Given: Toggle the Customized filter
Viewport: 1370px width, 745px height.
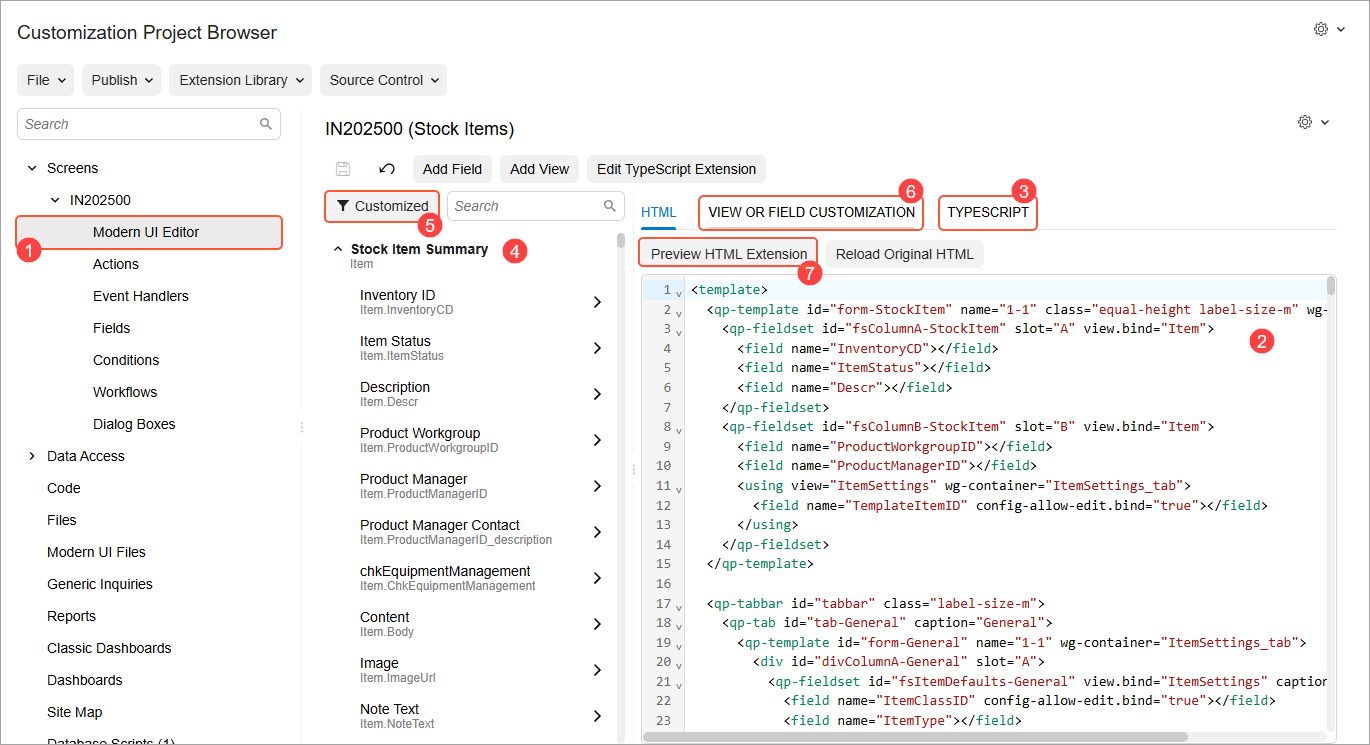Looking at the screenshot, I should tap(382, 206).
